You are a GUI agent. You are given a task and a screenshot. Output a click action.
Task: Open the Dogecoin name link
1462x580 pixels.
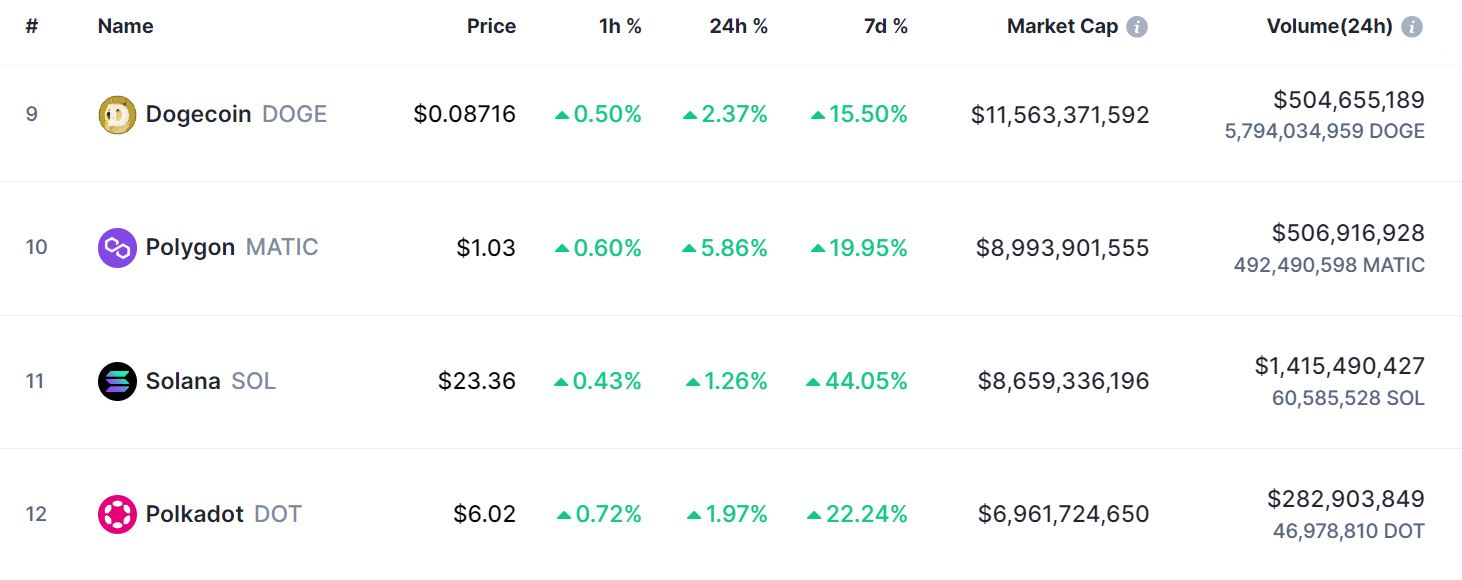click(x=198, y=115)
